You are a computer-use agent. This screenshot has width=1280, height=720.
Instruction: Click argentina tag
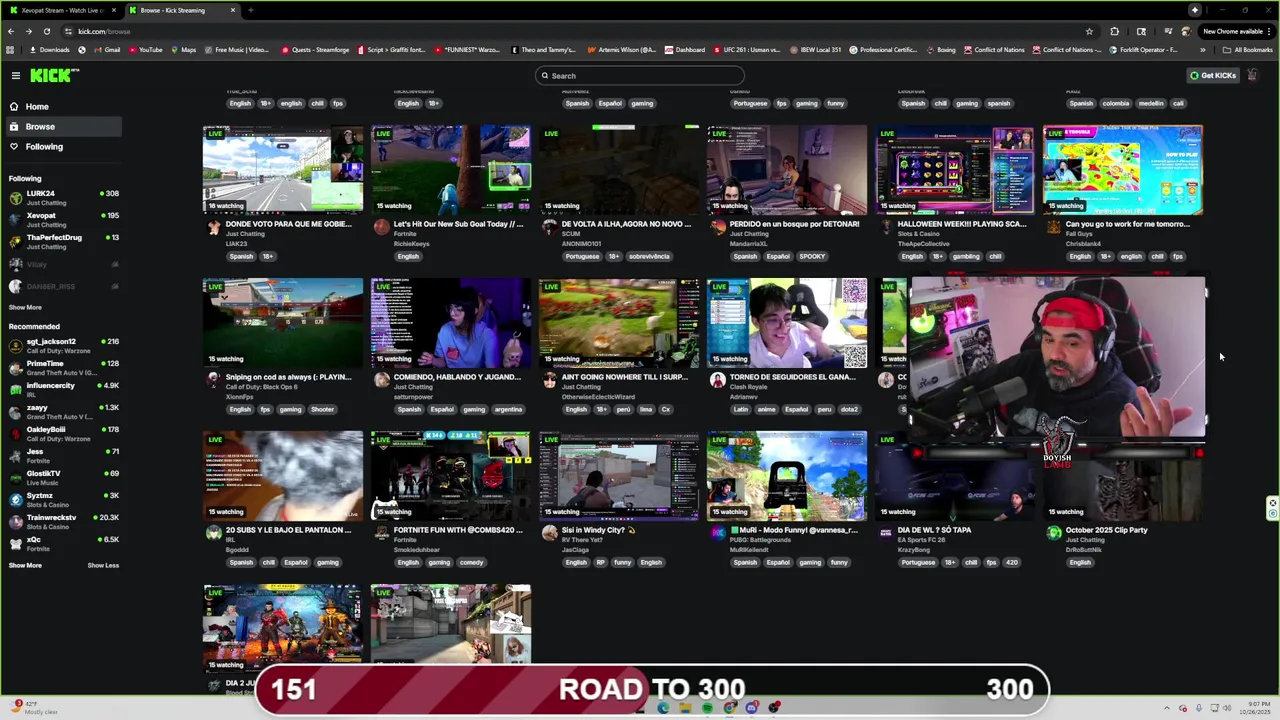tap(508, 409)
